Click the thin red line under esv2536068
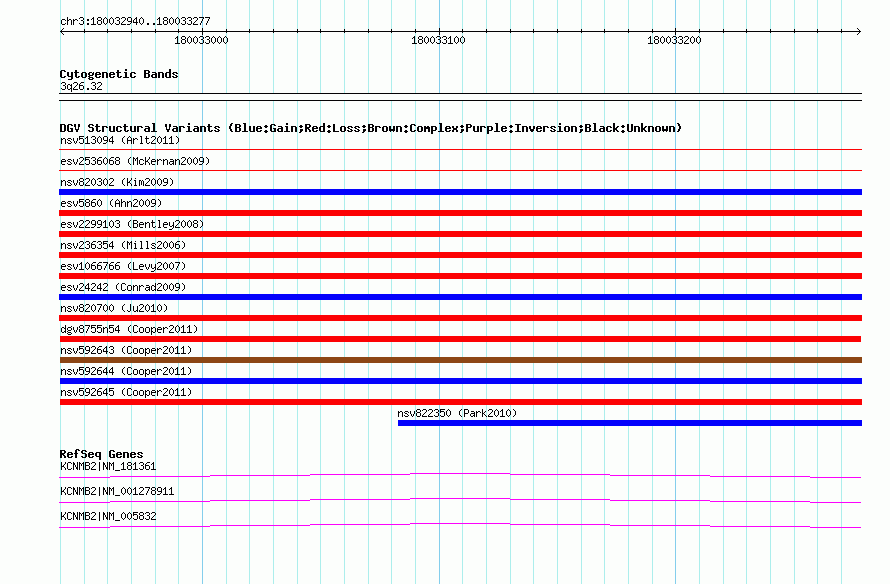Viewport: 890px width, 584px height. (460, 170)
